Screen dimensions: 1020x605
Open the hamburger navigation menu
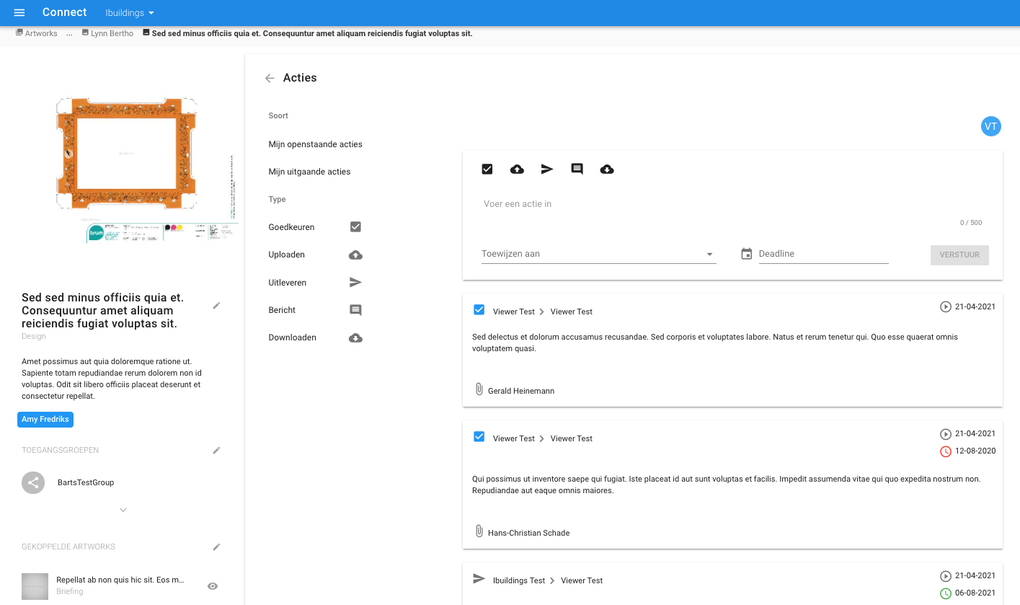(19, 13)
